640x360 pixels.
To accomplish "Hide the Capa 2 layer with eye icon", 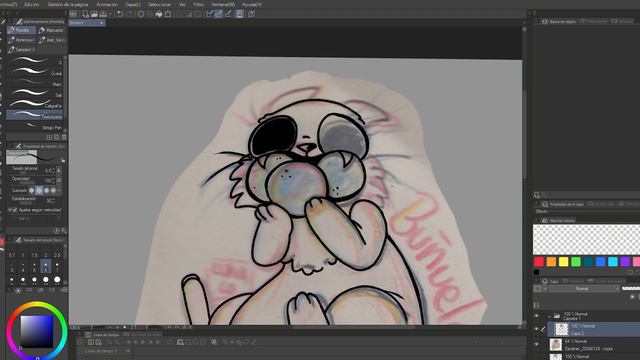I will [537, 329].
